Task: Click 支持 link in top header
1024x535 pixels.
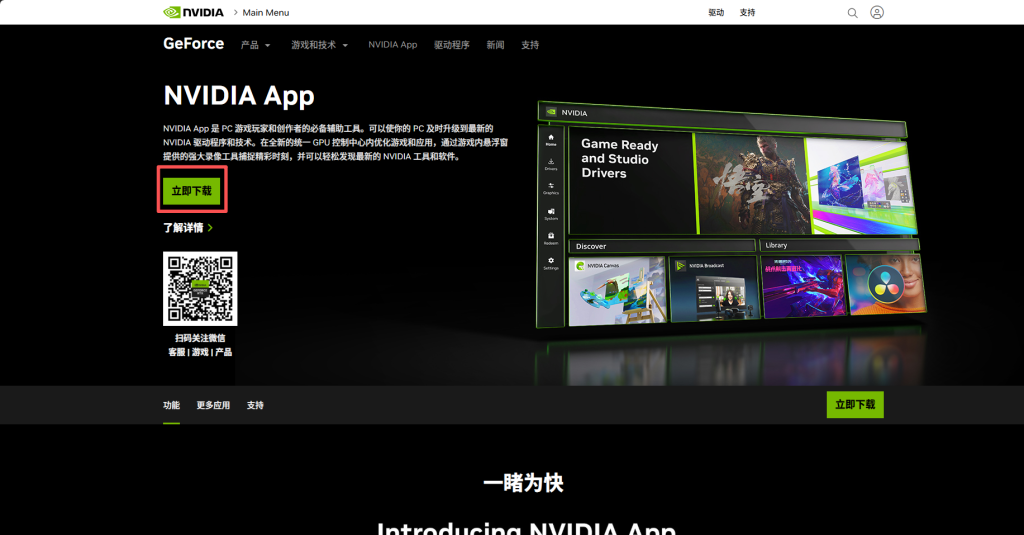Action: (747, 13)
